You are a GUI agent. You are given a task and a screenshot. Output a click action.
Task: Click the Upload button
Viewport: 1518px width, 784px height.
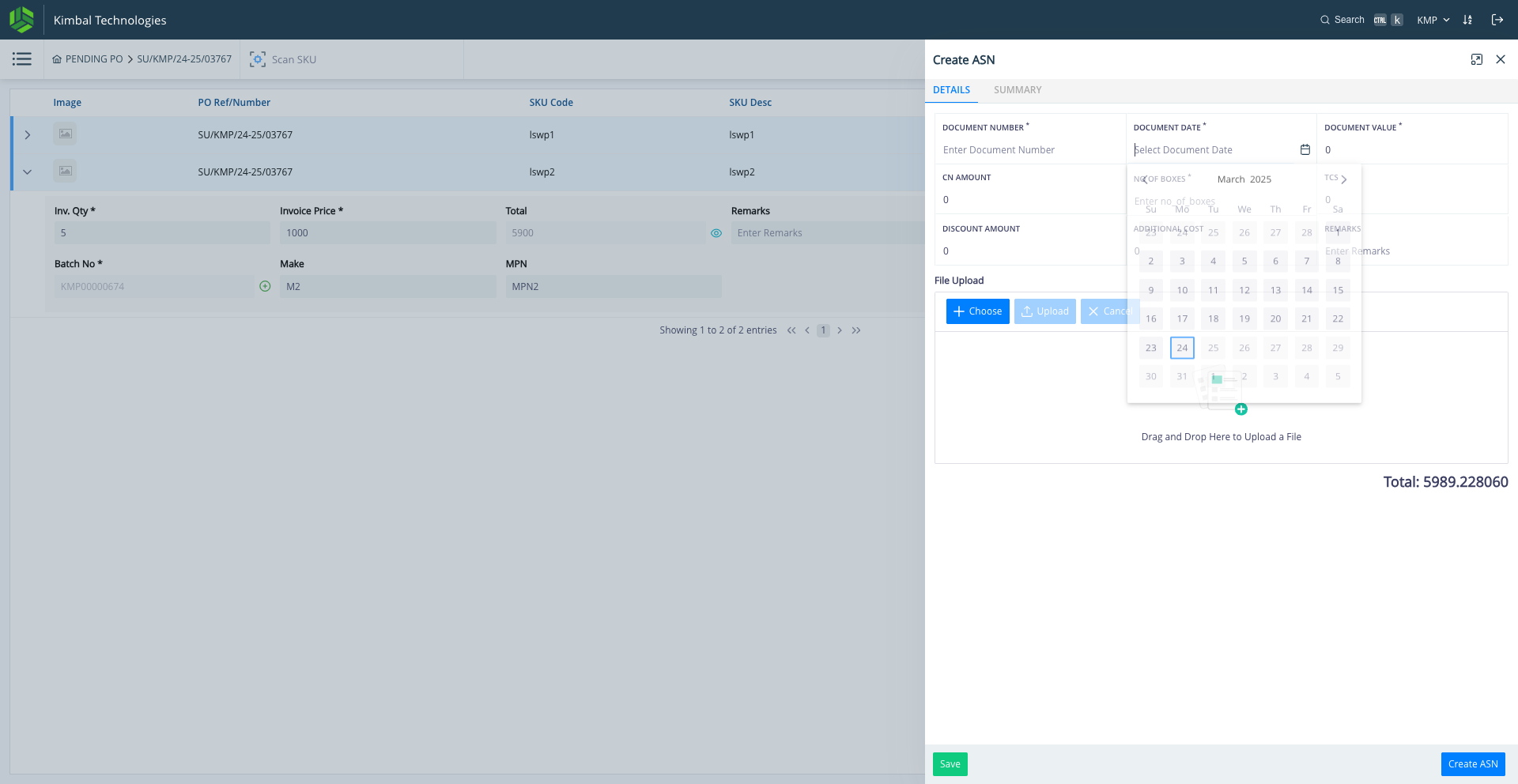(x=1045, y=311)
